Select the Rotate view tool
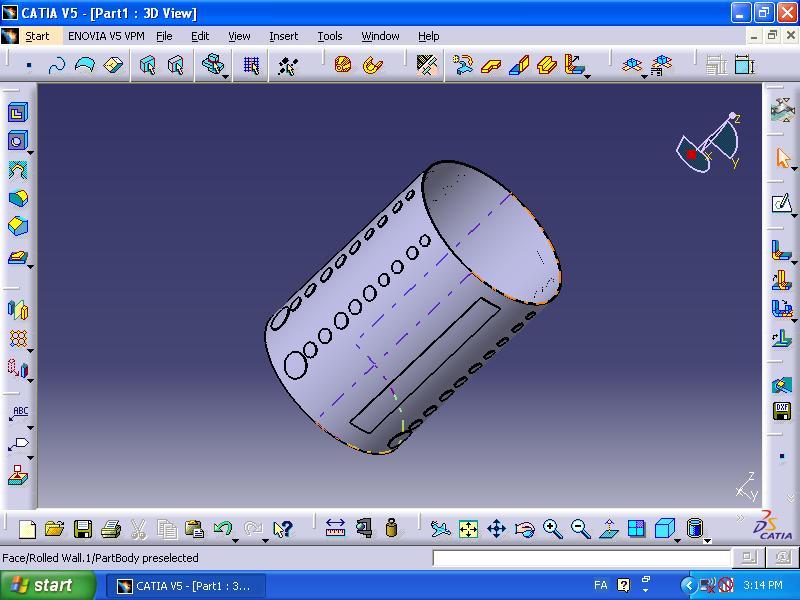 [x=524, y=529]
